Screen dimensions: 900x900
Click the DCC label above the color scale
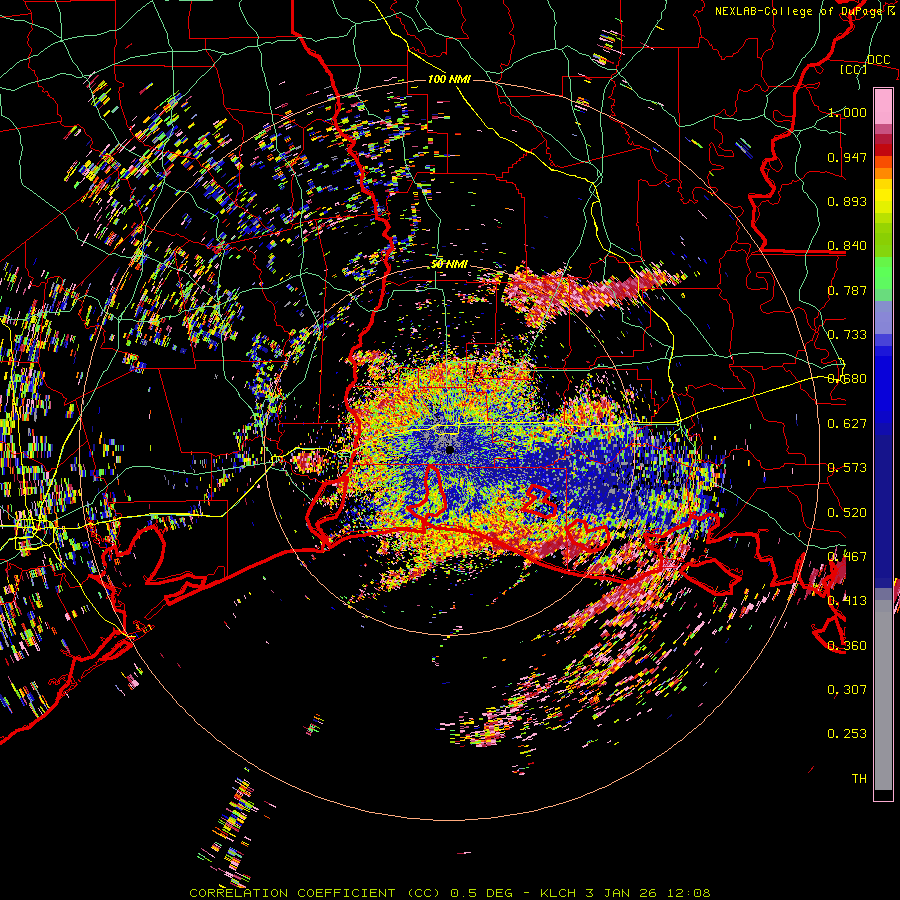point(878,59)
